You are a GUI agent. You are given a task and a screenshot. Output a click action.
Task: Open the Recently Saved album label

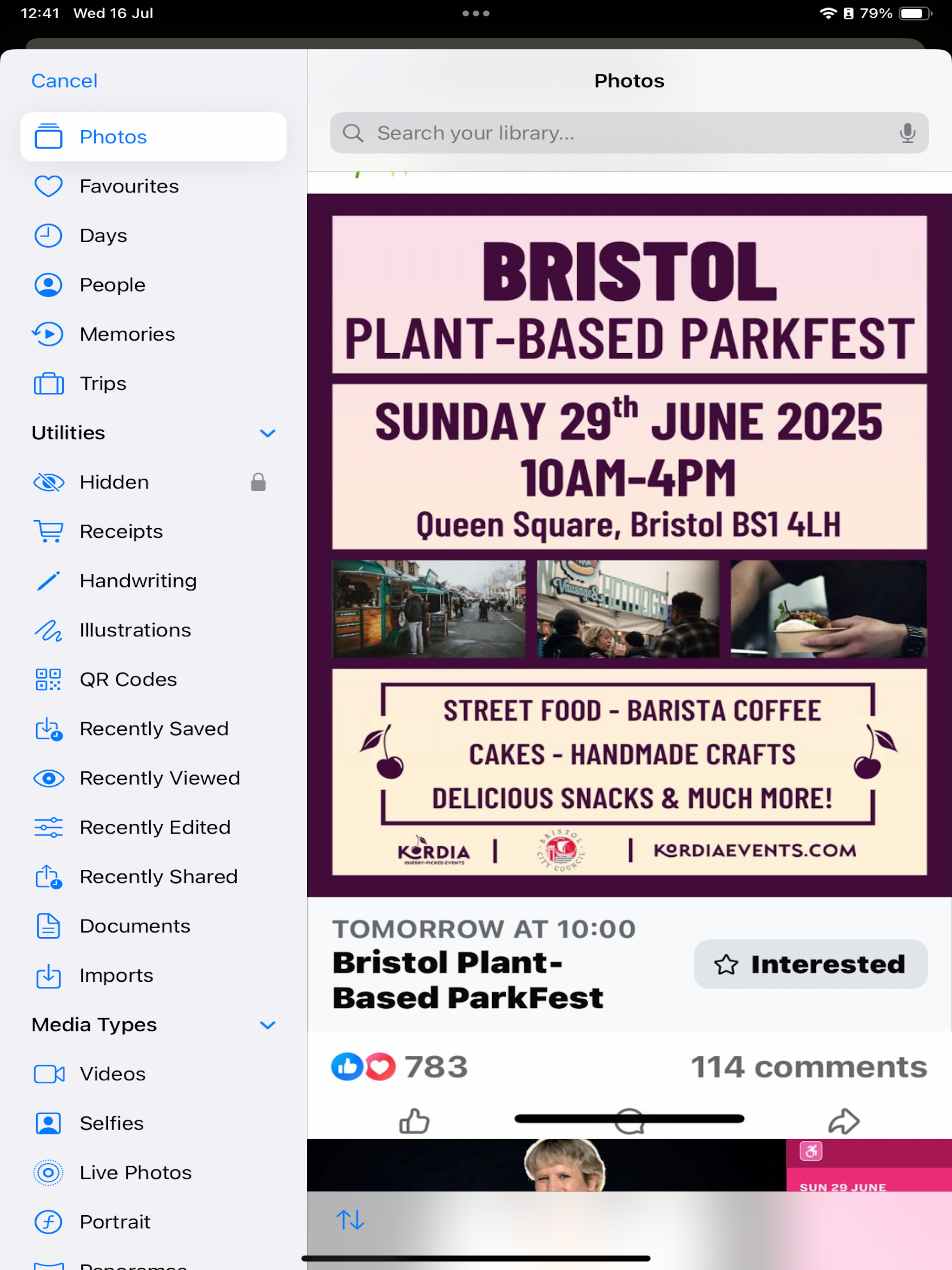point(154,729)
